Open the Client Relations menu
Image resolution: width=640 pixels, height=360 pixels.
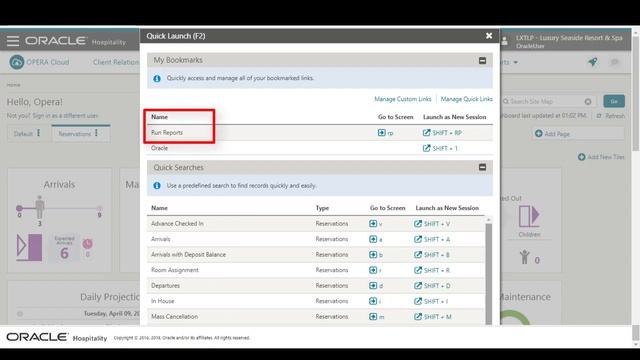click(x=116, y=62)
